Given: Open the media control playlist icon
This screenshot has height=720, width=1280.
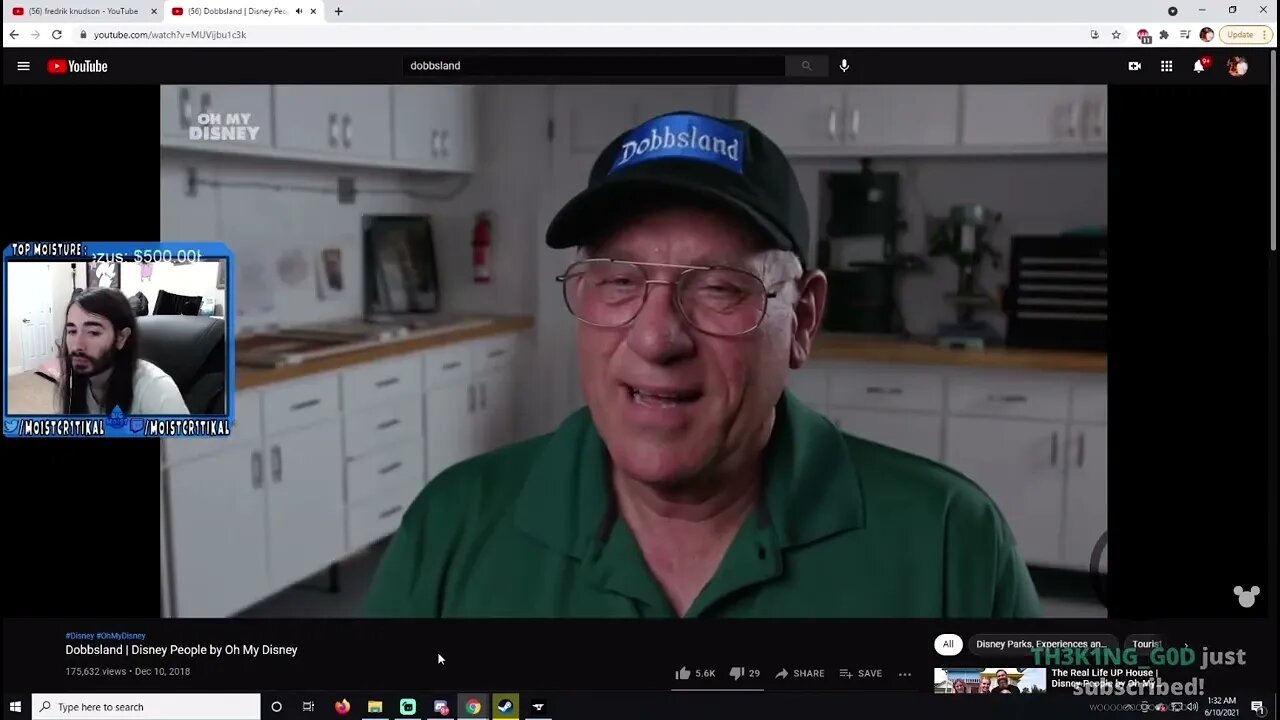Looking at the screenshot, I should click(x=1185, y=35).
